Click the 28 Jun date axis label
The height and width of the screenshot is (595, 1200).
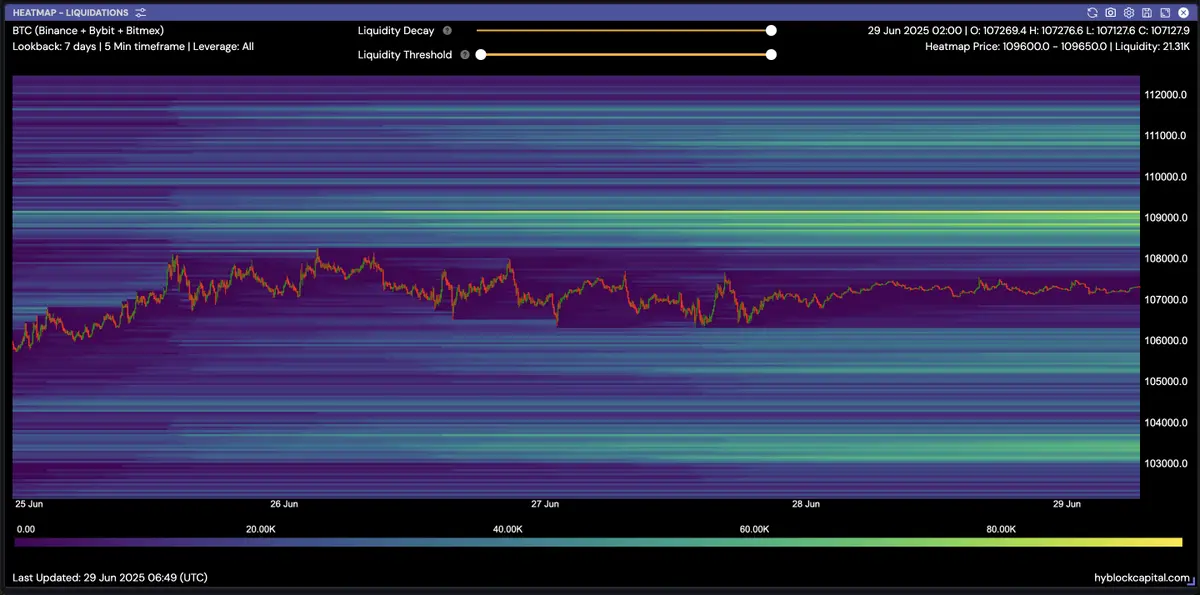pos(807,505)
